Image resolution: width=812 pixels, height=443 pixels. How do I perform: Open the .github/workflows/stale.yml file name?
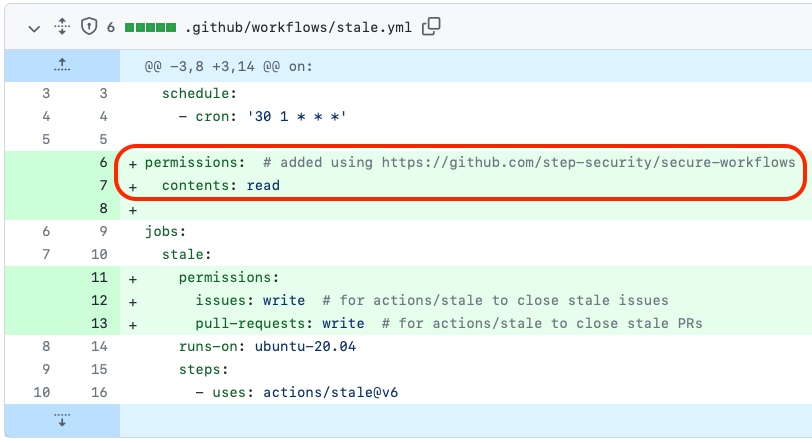tap(298, 27)
